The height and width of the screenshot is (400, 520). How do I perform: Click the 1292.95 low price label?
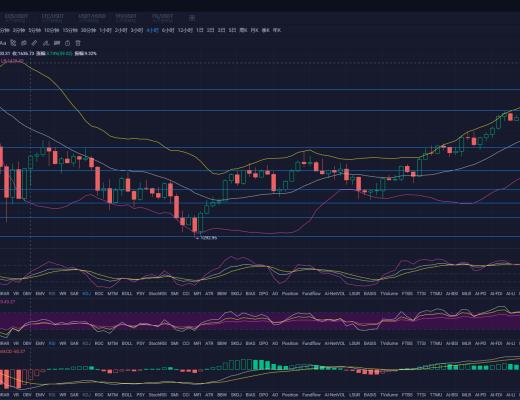[209, 238]
